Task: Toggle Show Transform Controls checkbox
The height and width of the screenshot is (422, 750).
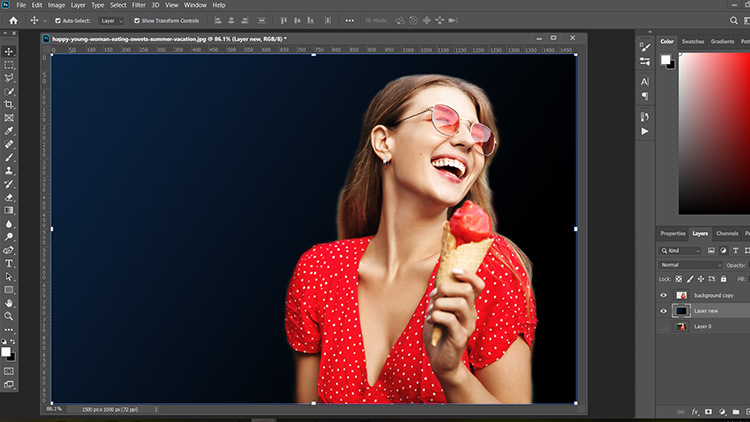Action: coord(137,21)
